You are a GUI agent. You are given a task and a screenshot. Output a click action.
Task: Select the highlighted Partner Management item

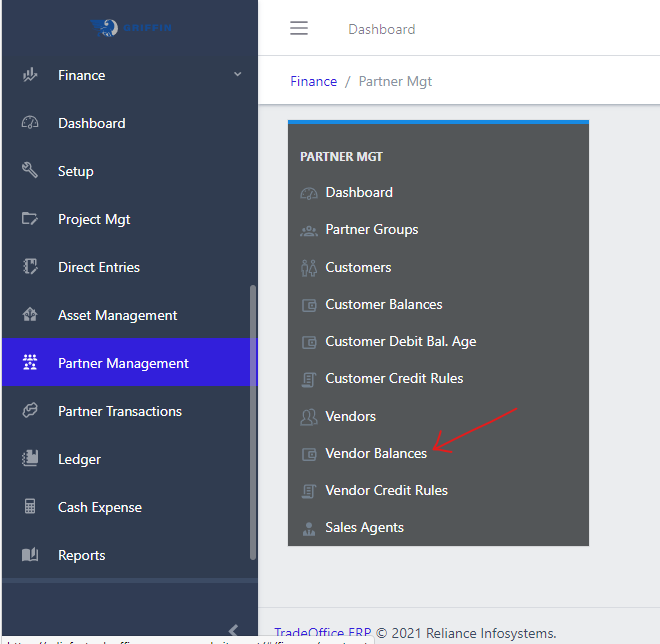tap(130, 362)
